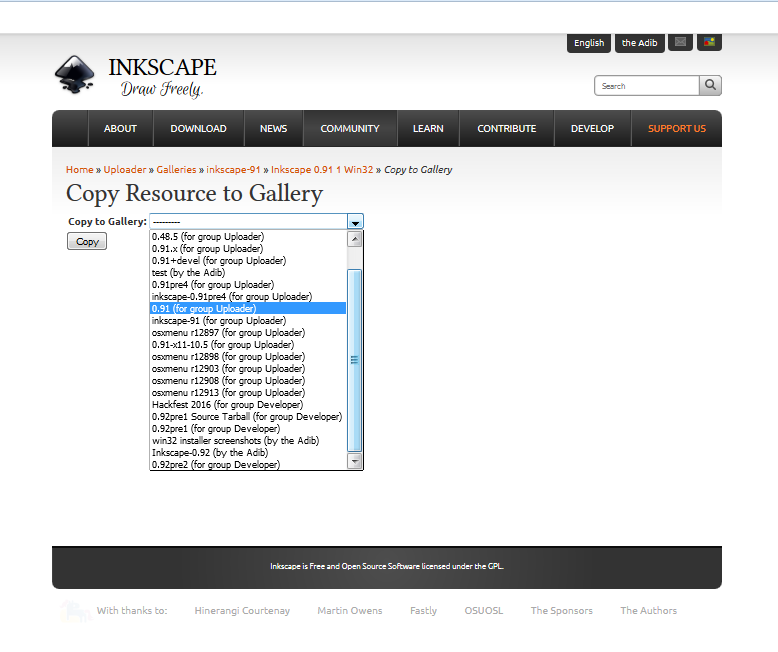The image size is (778, 652).
Task: Click the colorful gallery icon in top bar
Action: (x=710, y=42)
